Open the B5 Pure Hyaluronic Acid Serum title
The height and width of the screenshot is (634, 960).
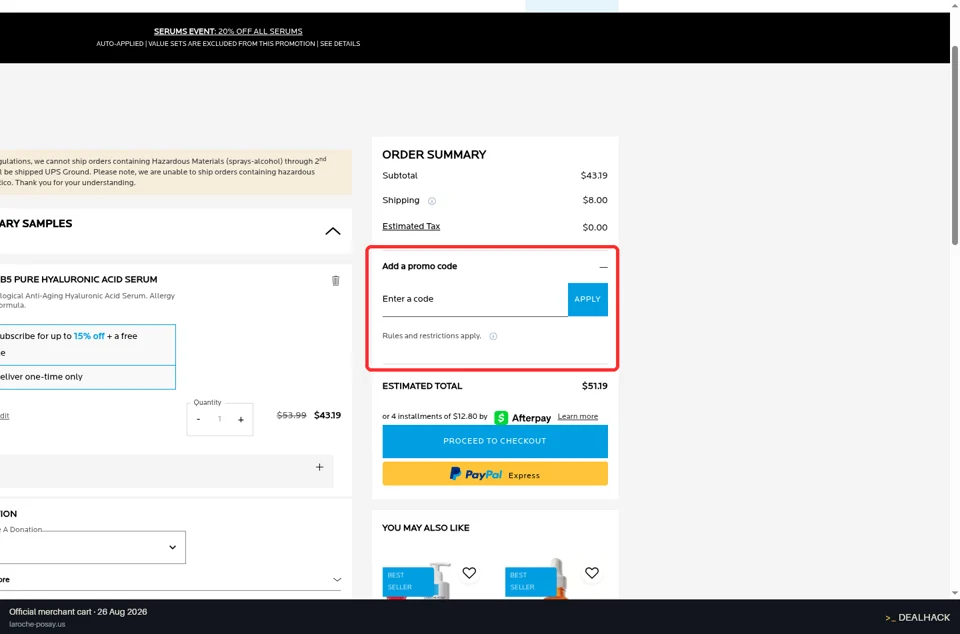tap(78, 280)
